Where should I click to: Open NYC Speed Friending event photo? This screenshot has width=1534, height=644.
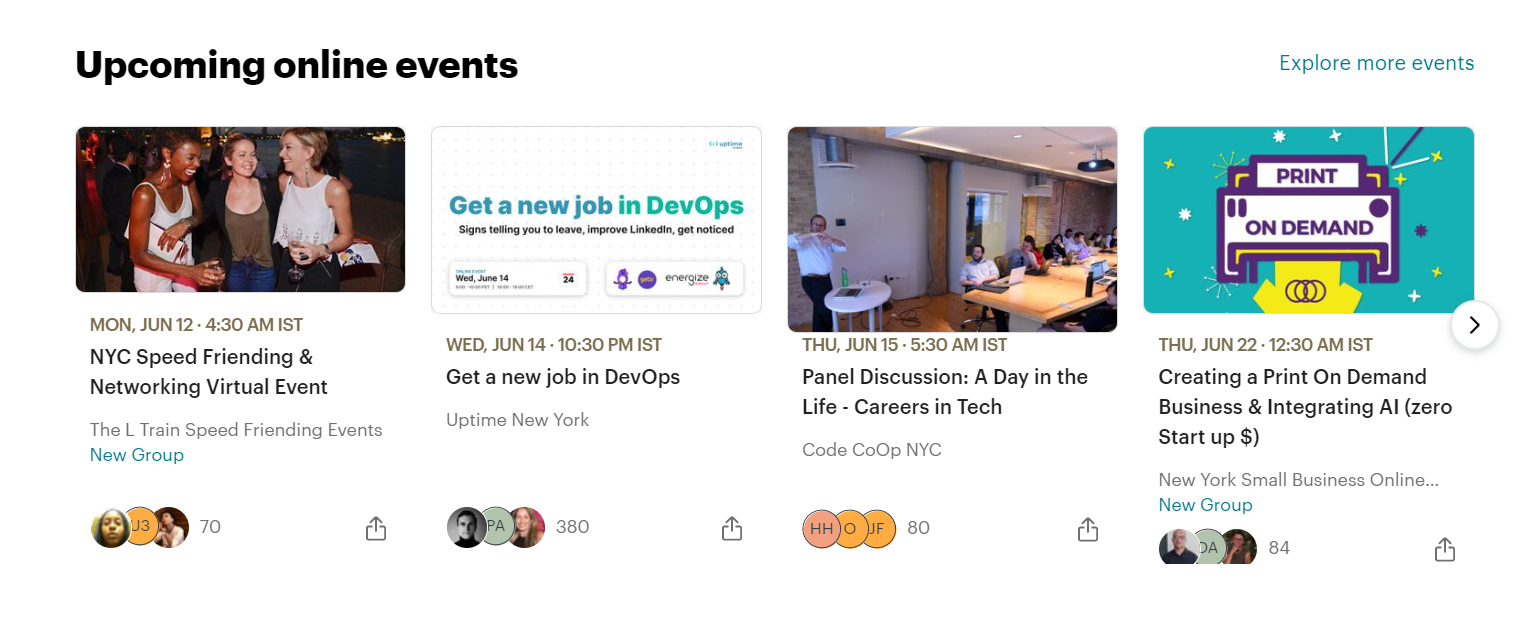tap(240, 209)
